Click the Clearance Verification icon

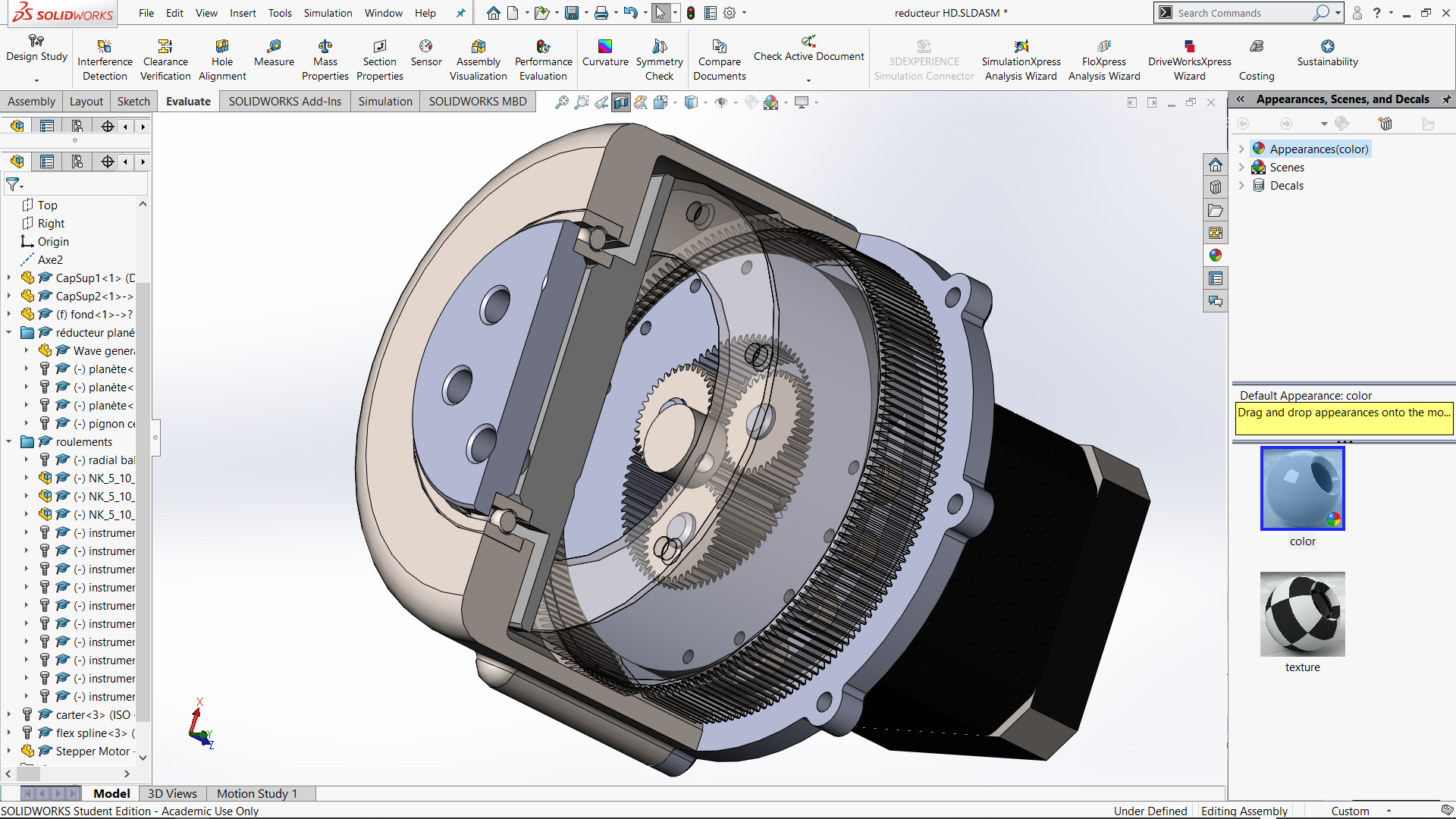165,47
